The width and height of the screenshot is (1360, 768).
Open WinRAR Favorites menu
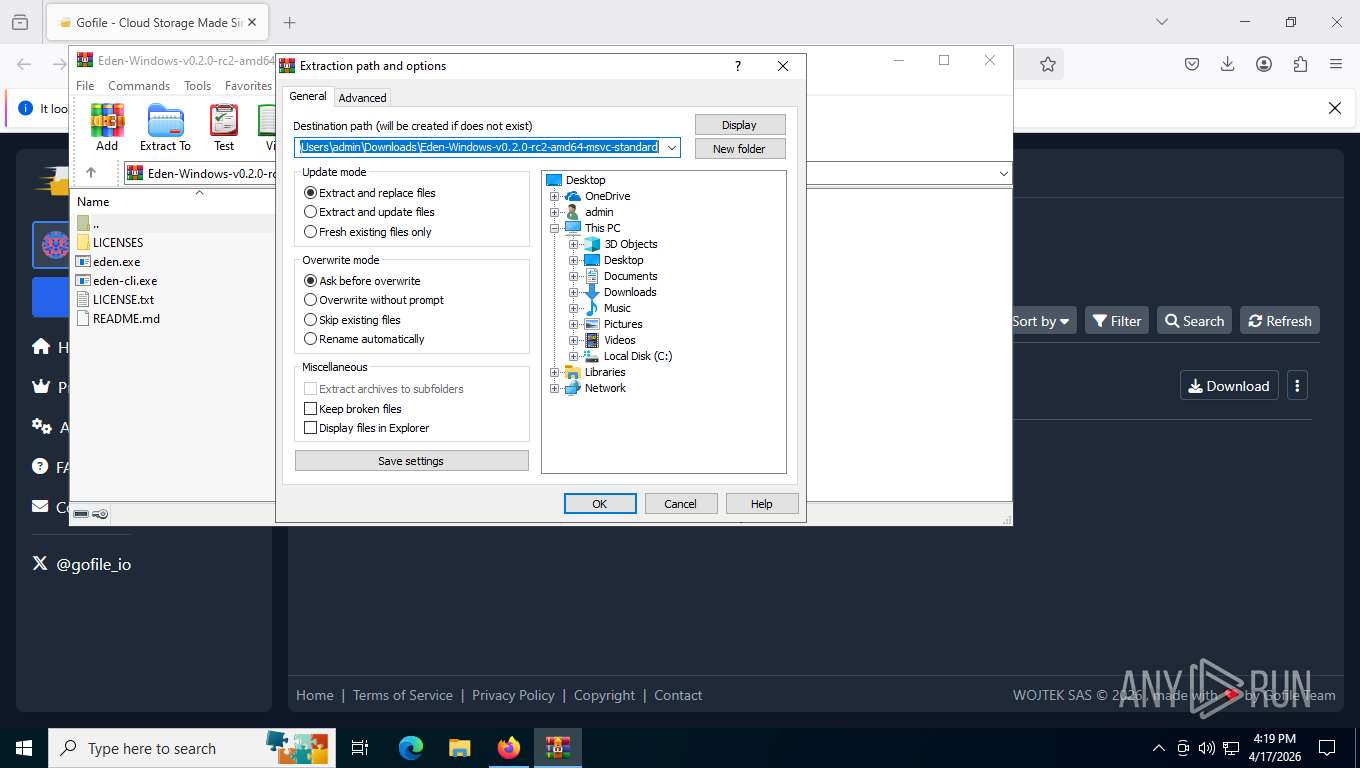pos(248,86)
